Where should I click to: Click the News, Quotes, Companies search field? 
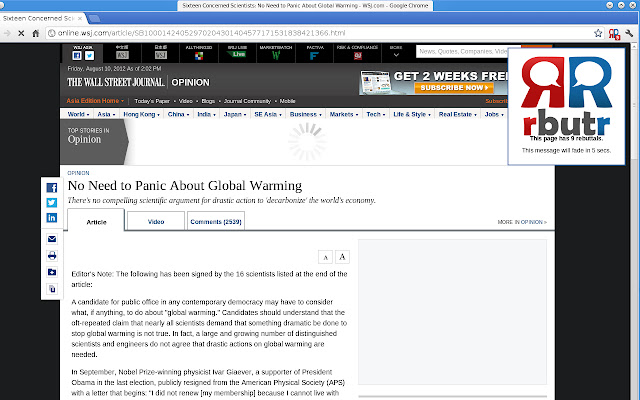click(460, 50)
